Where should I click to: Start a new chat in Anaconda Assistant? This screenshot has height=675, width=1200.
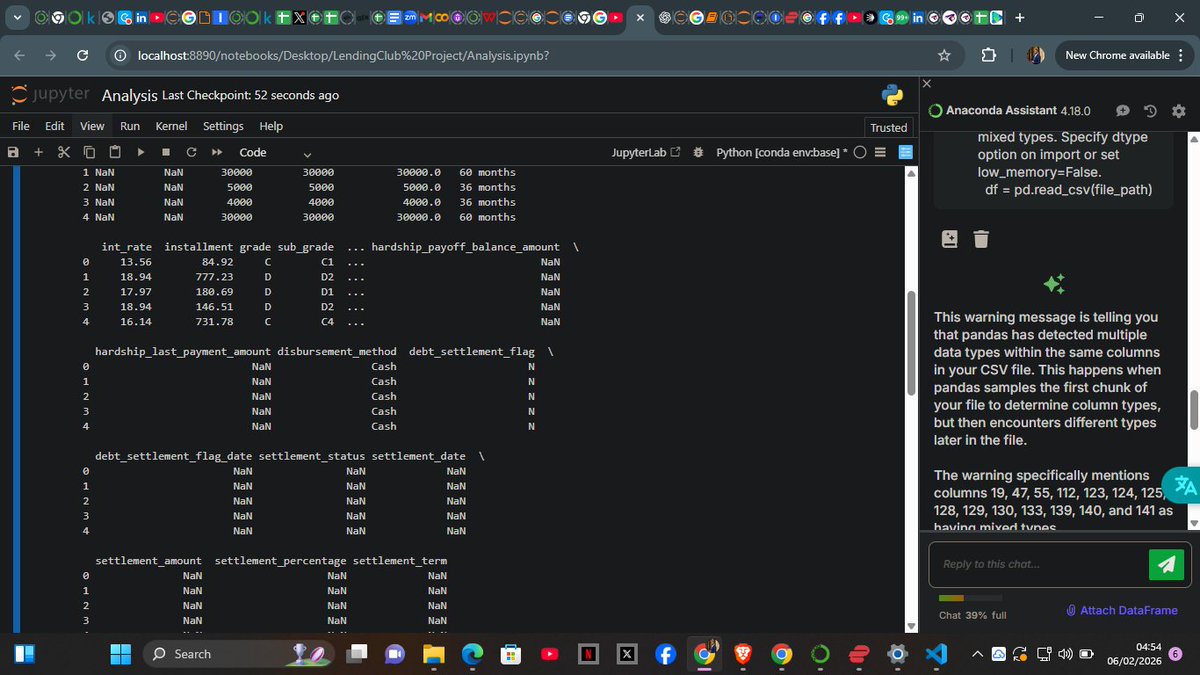1122,110
